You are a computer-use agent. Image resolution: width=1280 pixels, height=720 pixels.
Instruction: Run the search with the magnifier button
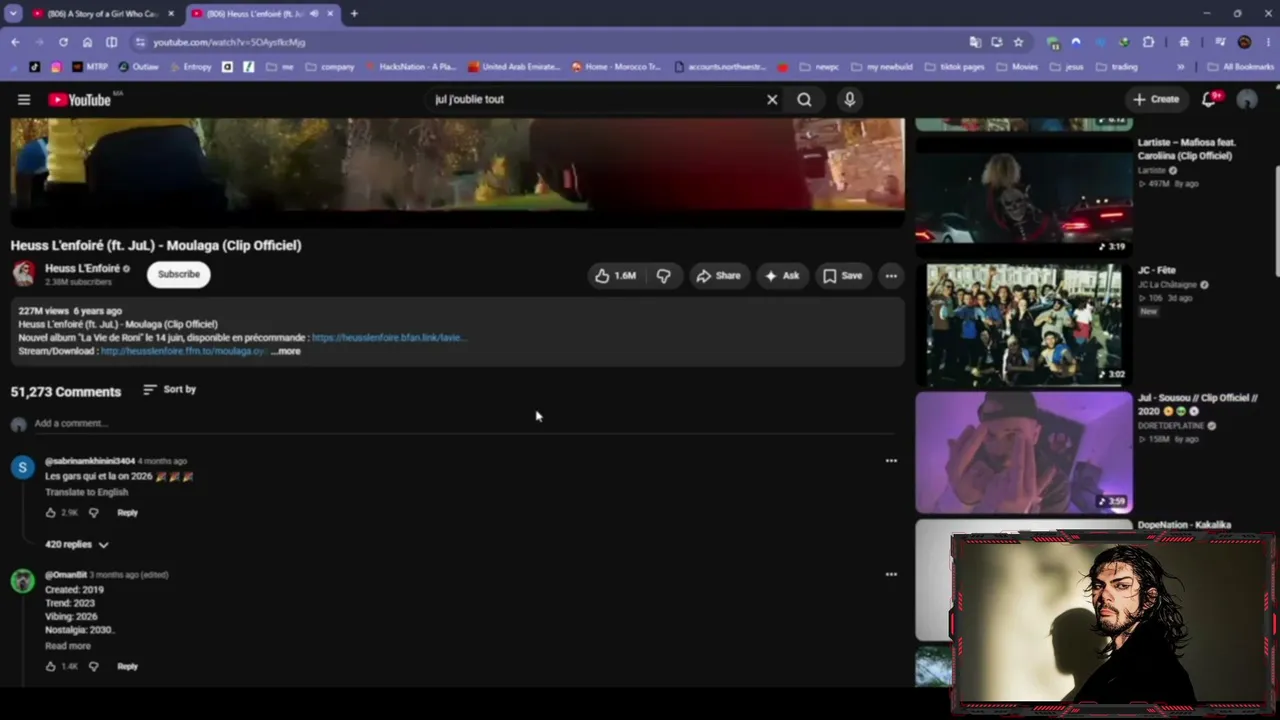tap(804, 99)
